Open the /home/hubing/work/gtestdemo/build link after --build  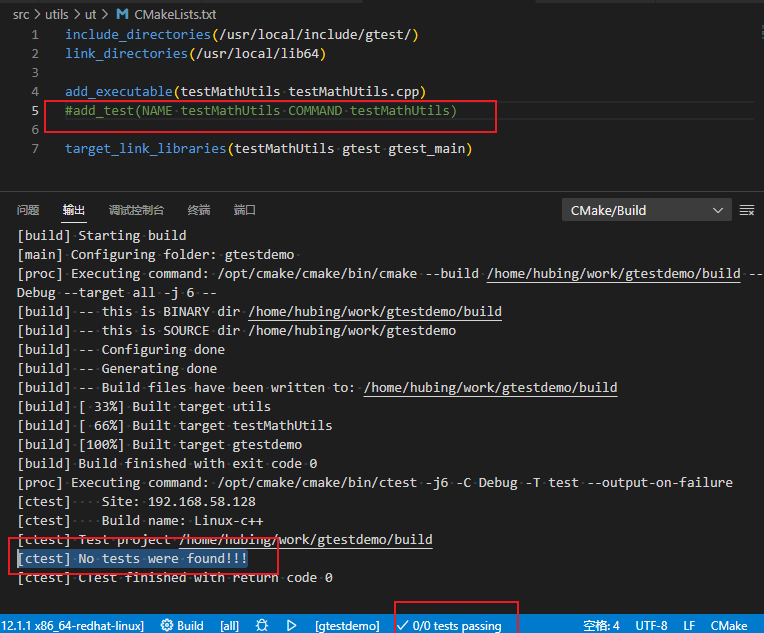coord(613,273)
